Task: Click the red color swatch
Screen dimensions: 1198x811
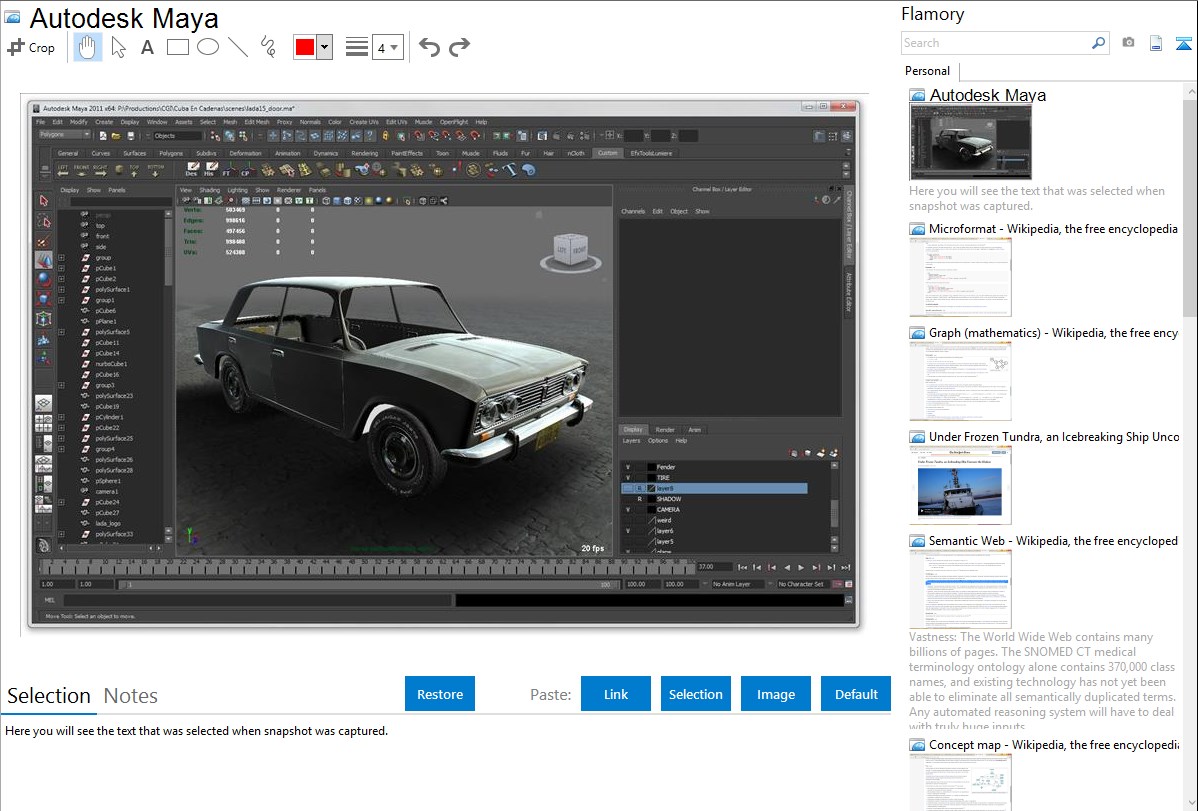Action: (304, 47)
